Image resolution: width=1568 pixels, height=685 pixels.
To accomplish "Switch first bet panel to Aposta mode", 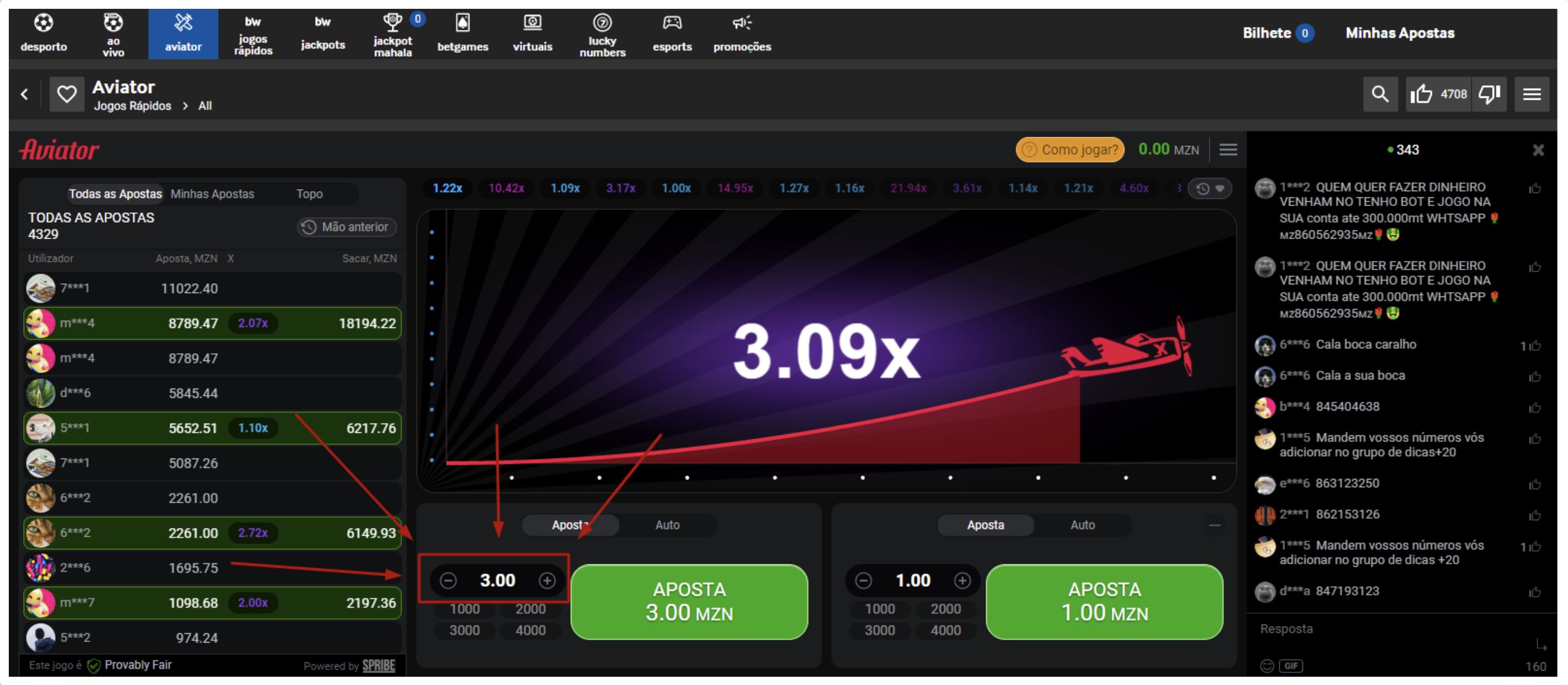I will [570, 525].
